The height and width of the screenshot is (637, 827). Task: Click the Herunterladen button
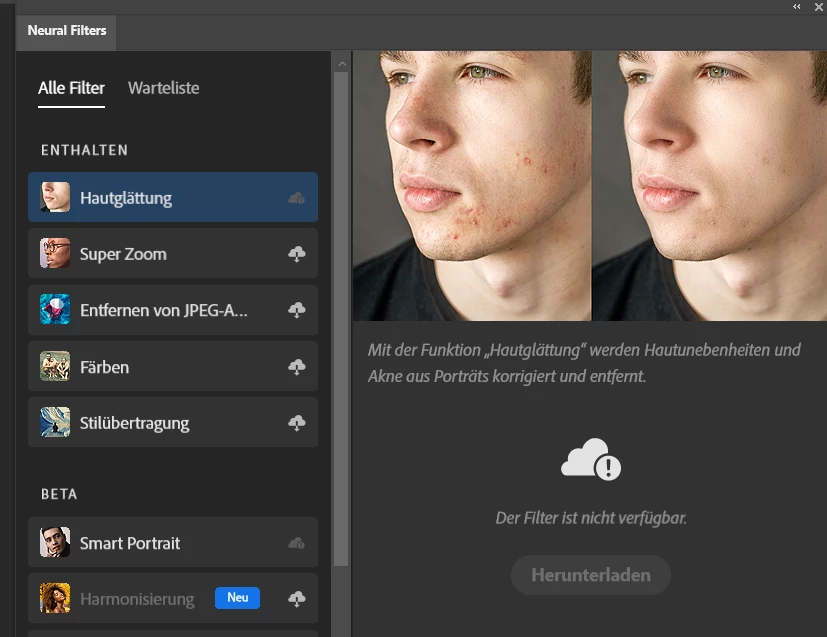pyautogui.click(x=591, y=575)
